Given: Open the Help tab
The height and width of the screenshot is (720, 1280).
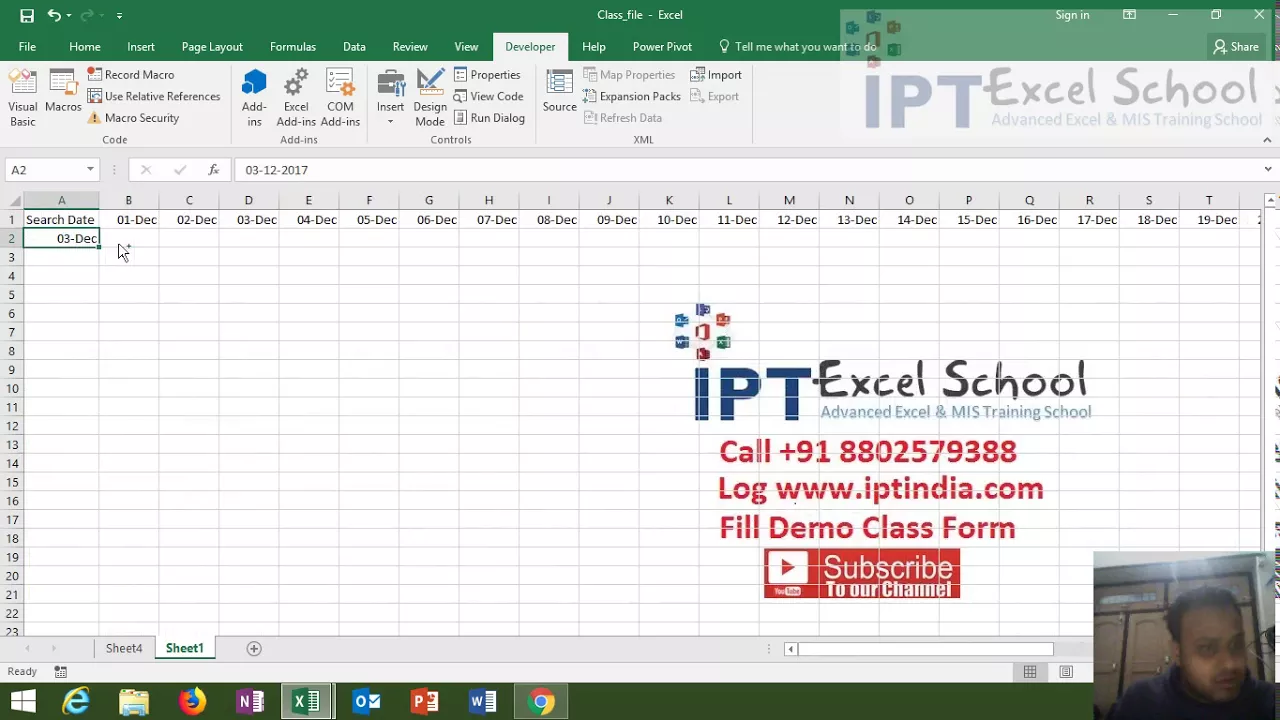Looking at the screenshot, I should 594,47.
